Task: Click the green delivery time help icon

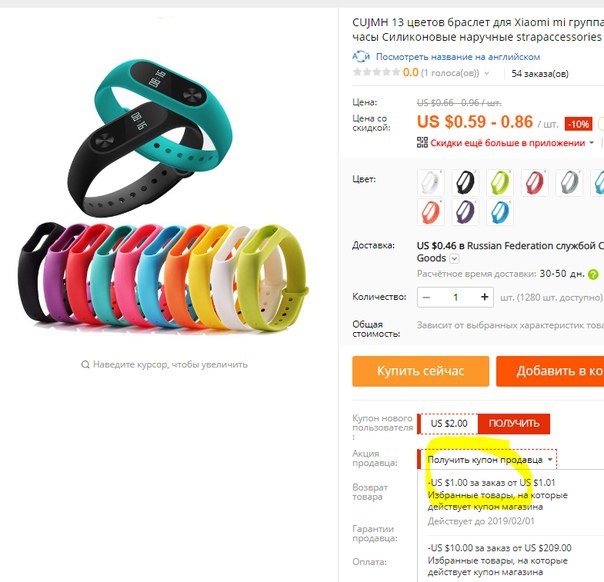Action: coord(593,275)
